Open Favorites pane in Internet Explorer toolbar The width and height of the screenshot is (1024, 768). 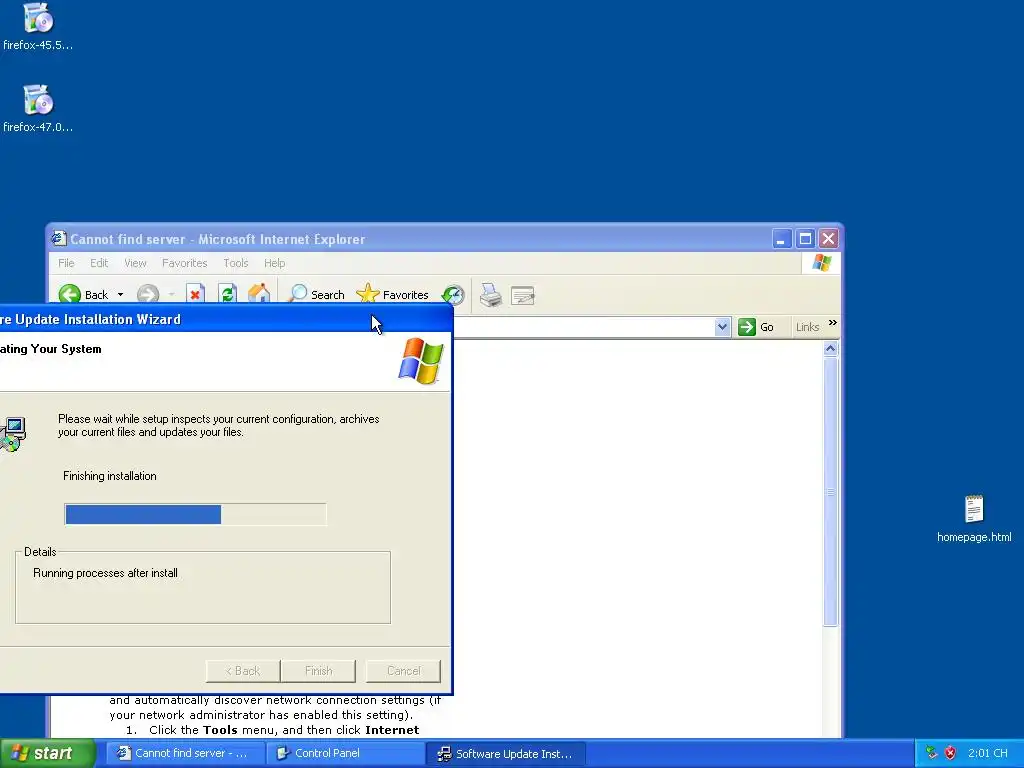(393, 295)
